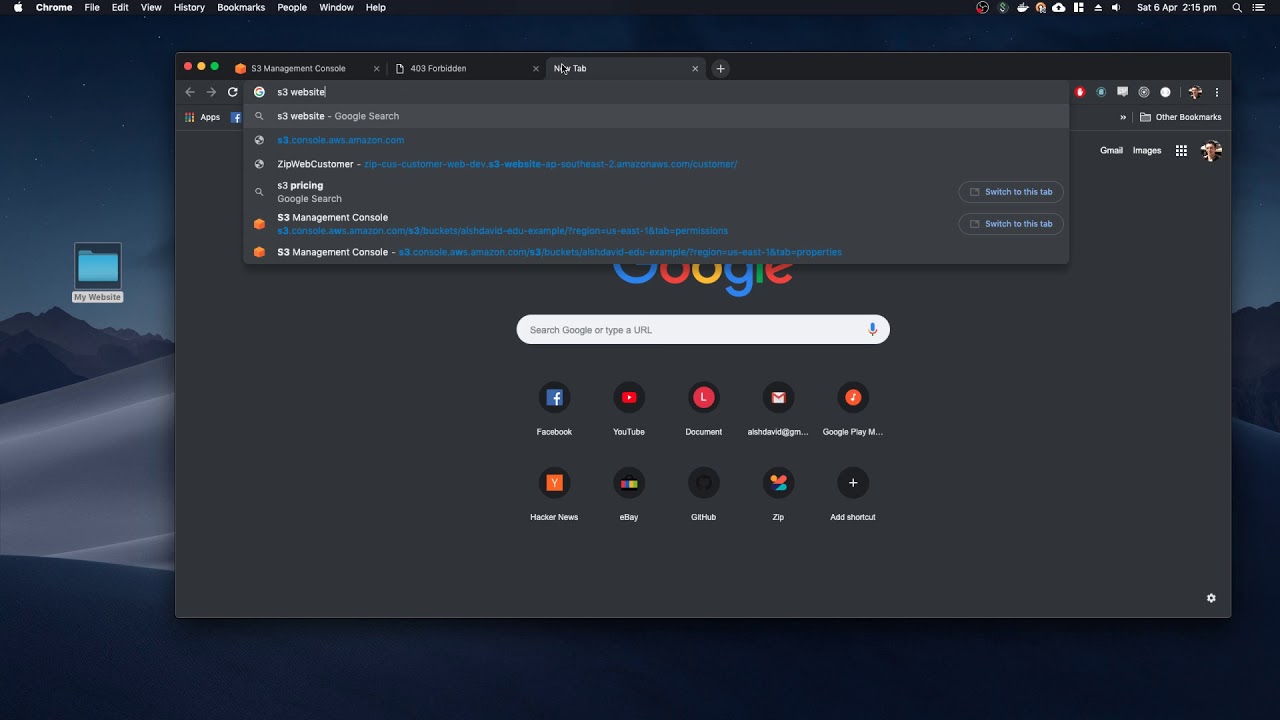Open the Other Bookmarks folder
The width and height of the screenshot is (1280, 720).
[x=1181, y=117]
